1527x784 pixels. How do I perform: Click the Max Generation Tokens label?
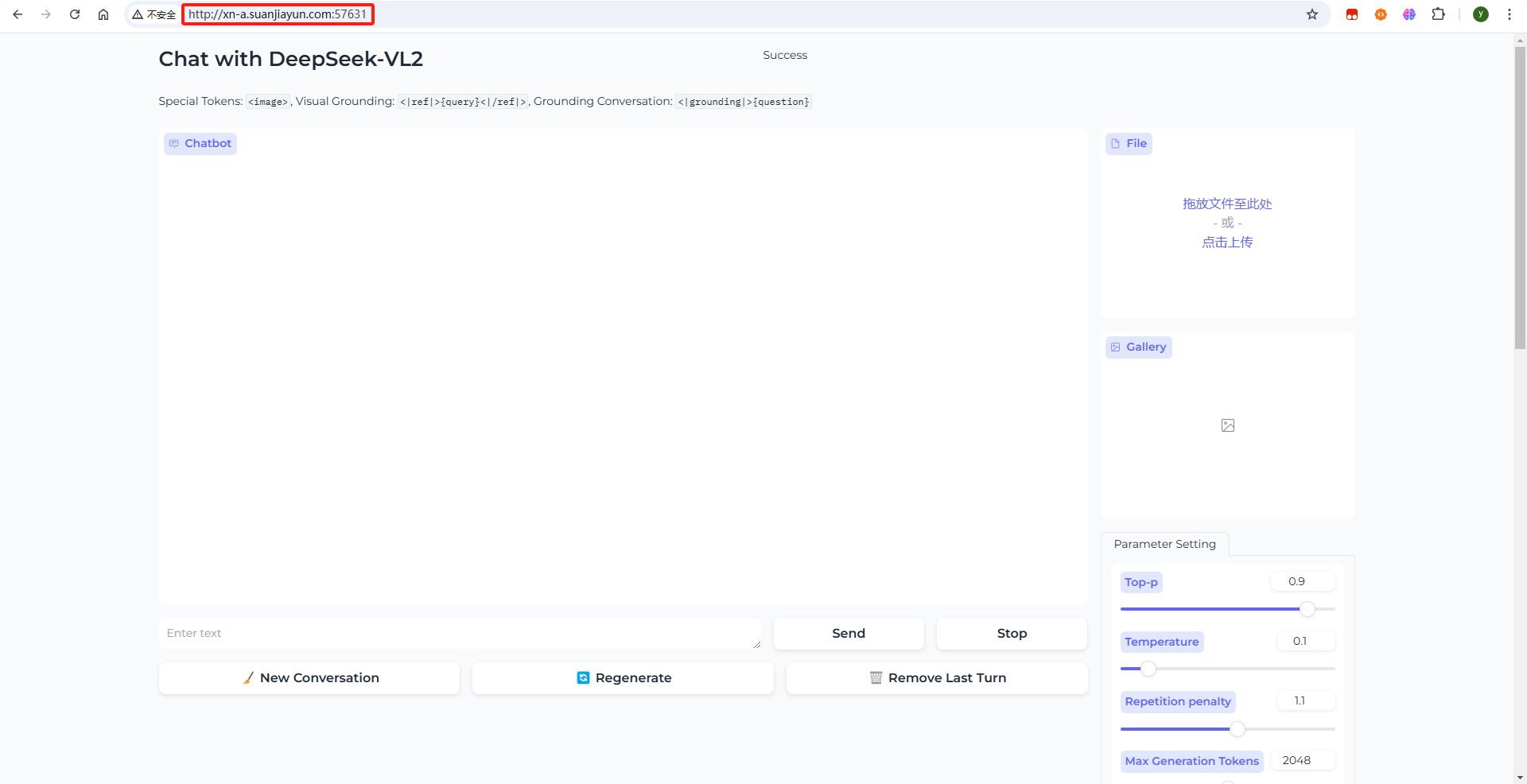pos(1191,761)
